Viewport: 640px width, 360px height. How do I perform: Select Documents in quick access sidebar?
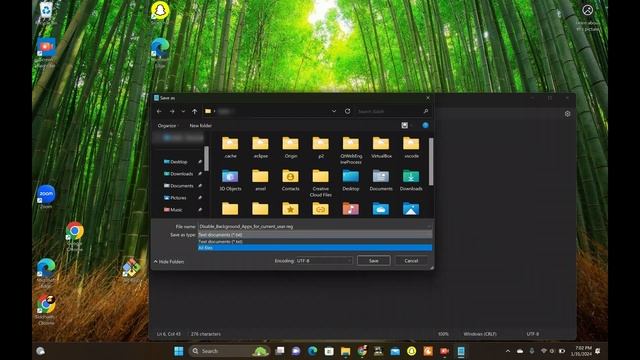(182, 186)
